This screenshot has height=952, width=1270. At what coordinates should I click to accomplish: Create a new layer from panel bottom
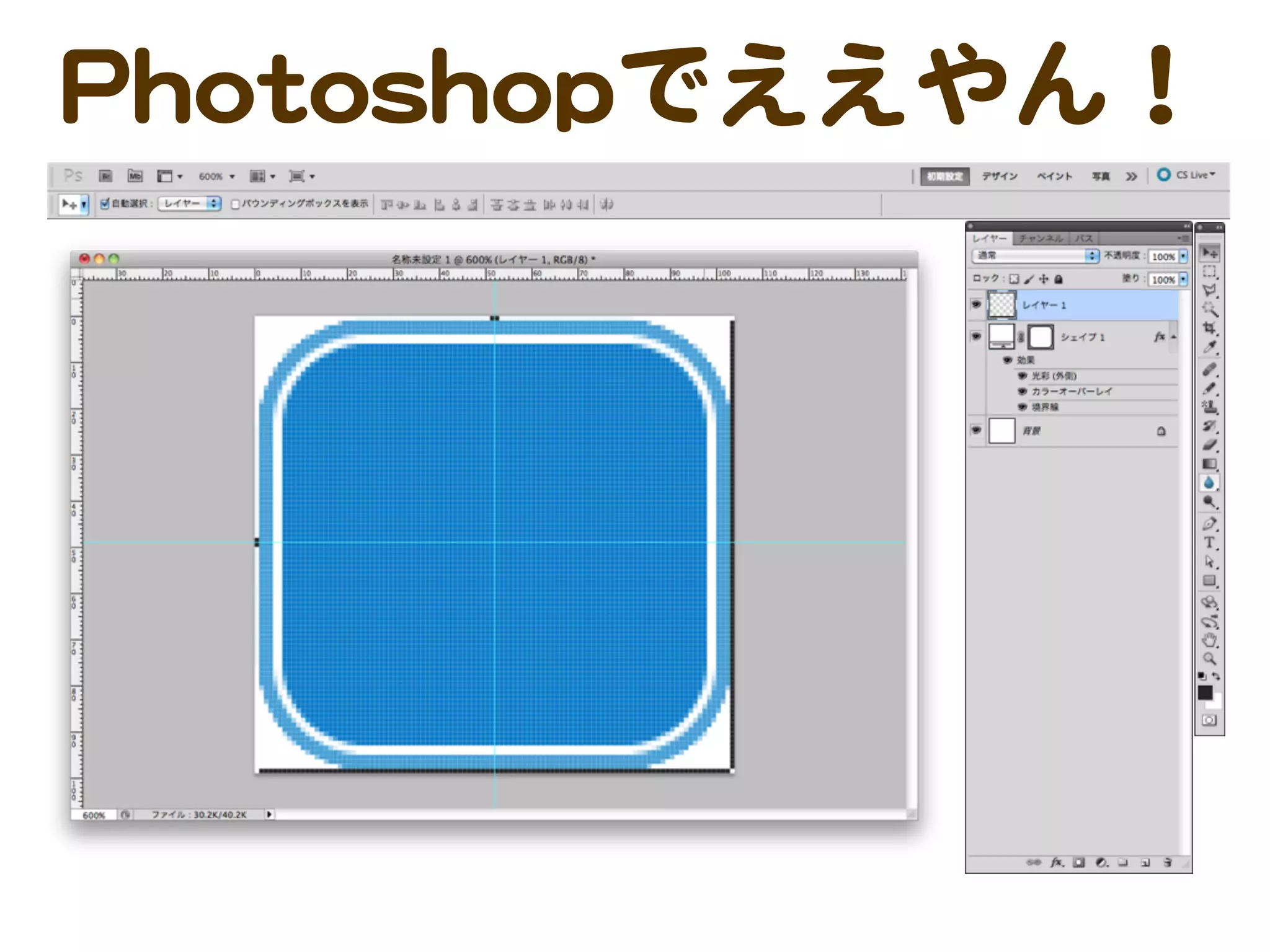(1145, 862)
